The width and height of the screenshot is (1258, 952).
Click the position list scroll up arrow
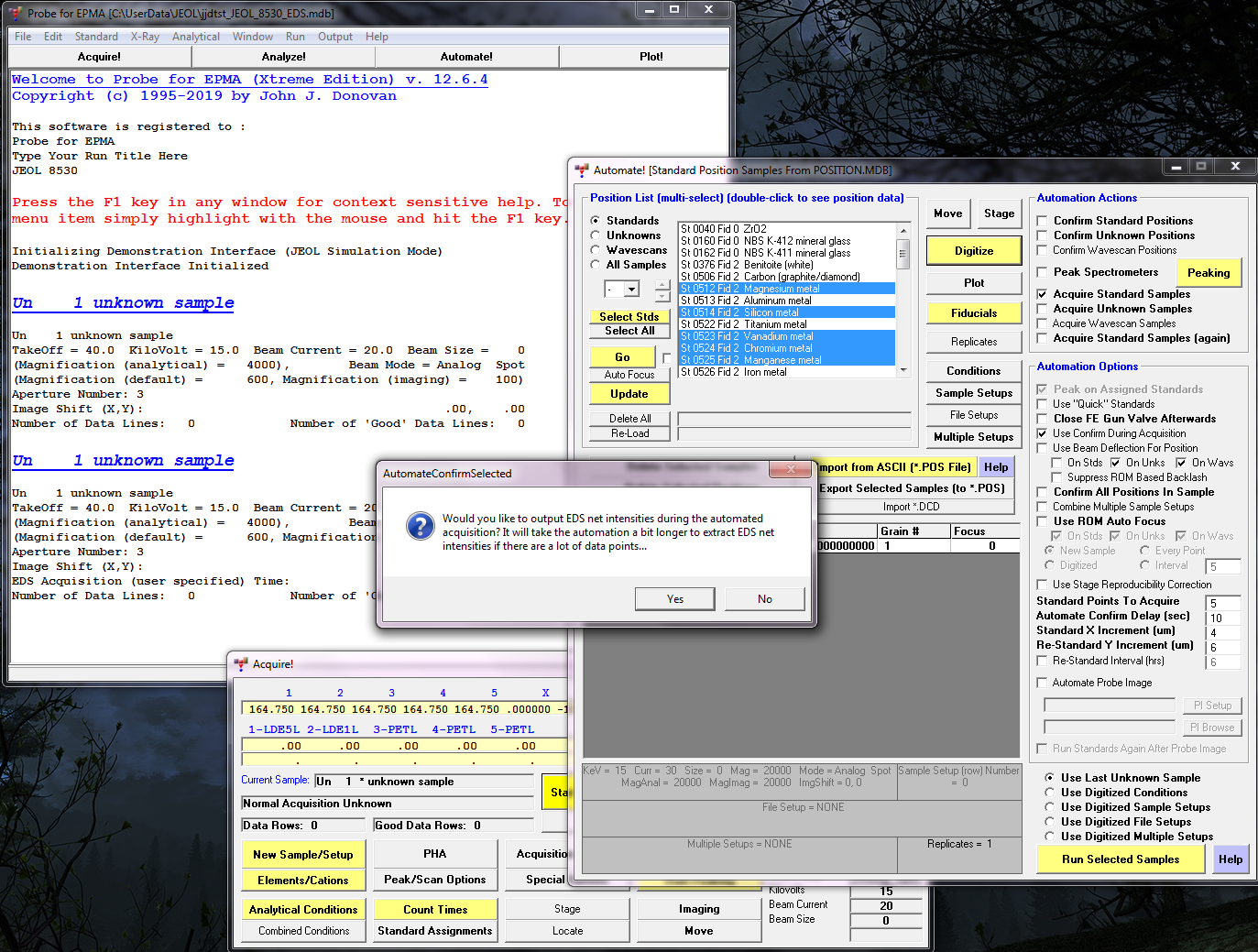pos(902,231)
